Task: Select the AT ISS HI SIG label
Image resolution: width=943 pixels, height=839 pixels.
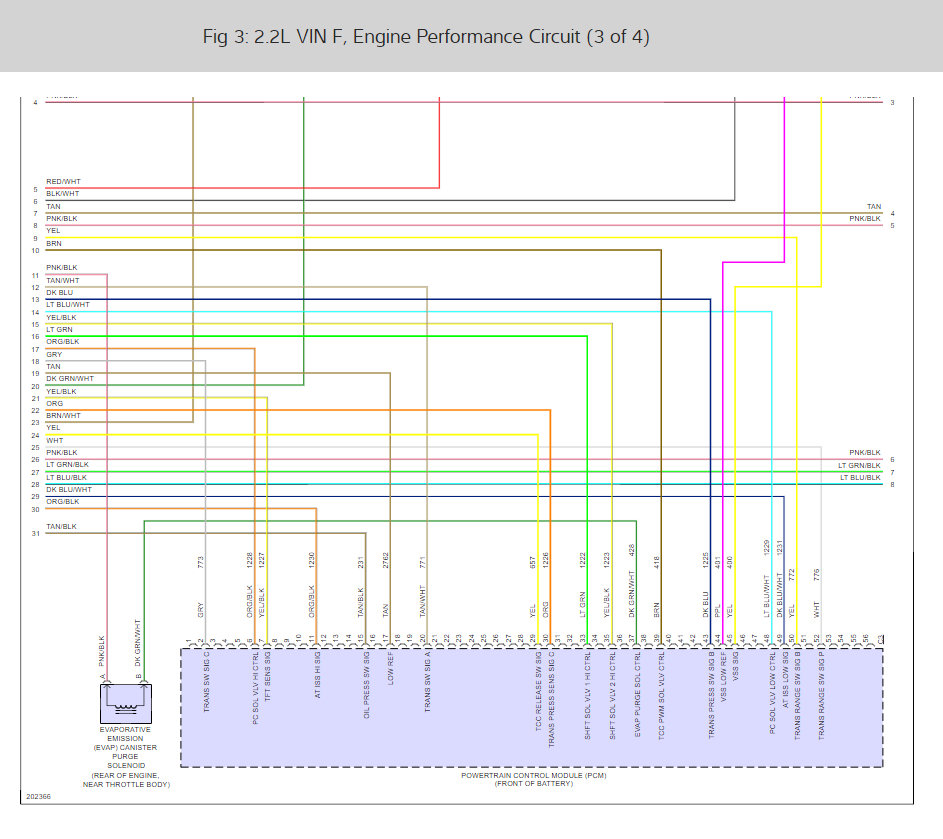Action: 318,675
